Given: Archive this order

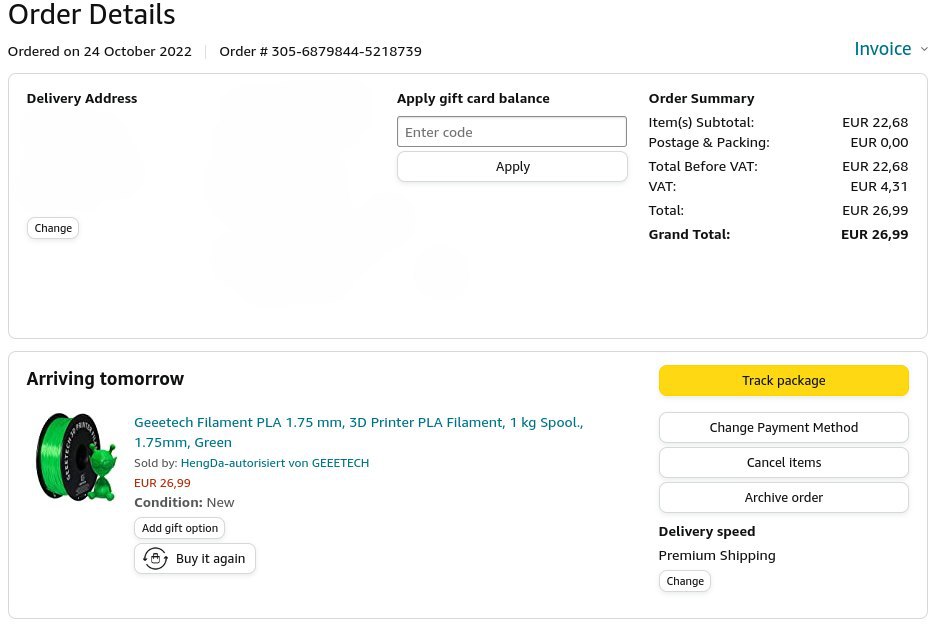Looking at the screenshot, I should (783, 497).
